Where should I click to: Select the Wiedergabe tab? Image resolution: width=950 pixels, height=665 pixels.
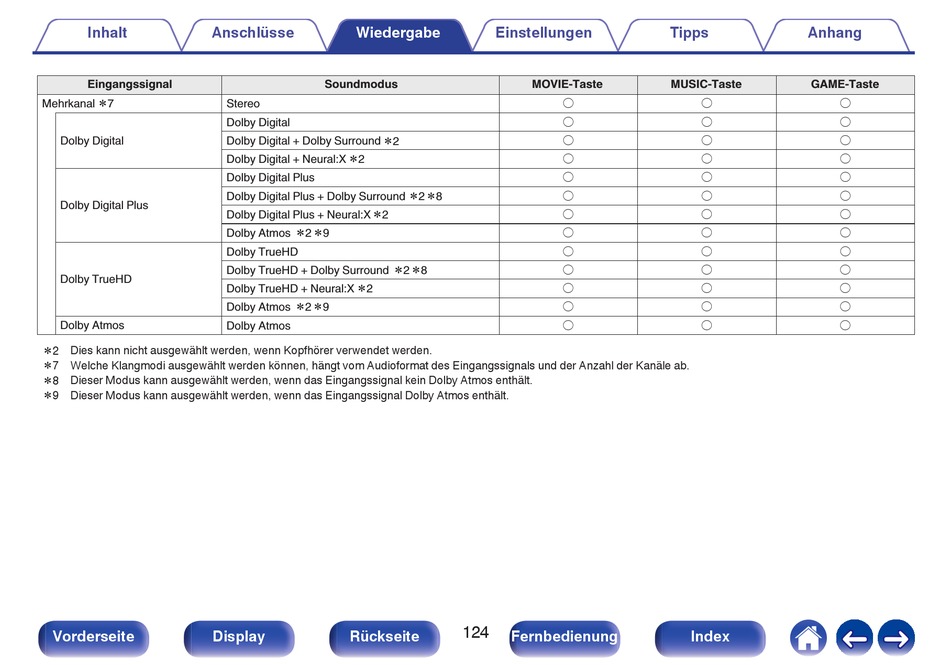(x=398, y=33)
